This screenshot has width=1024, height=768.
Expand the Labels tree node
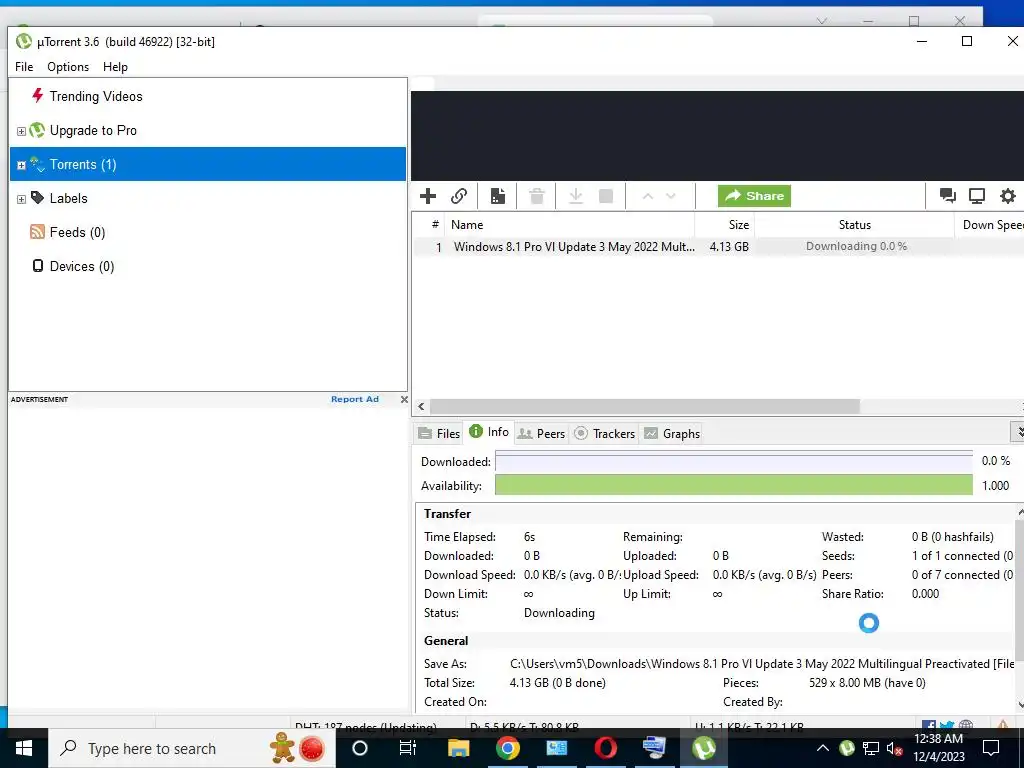coord(21,199)
